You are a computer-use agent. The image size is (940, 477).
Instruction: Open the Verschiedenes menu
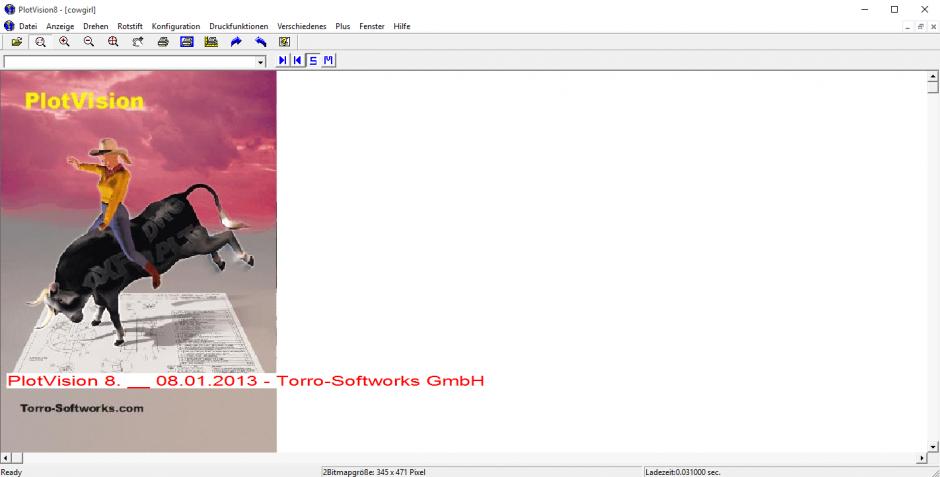(x=302, y=26)
